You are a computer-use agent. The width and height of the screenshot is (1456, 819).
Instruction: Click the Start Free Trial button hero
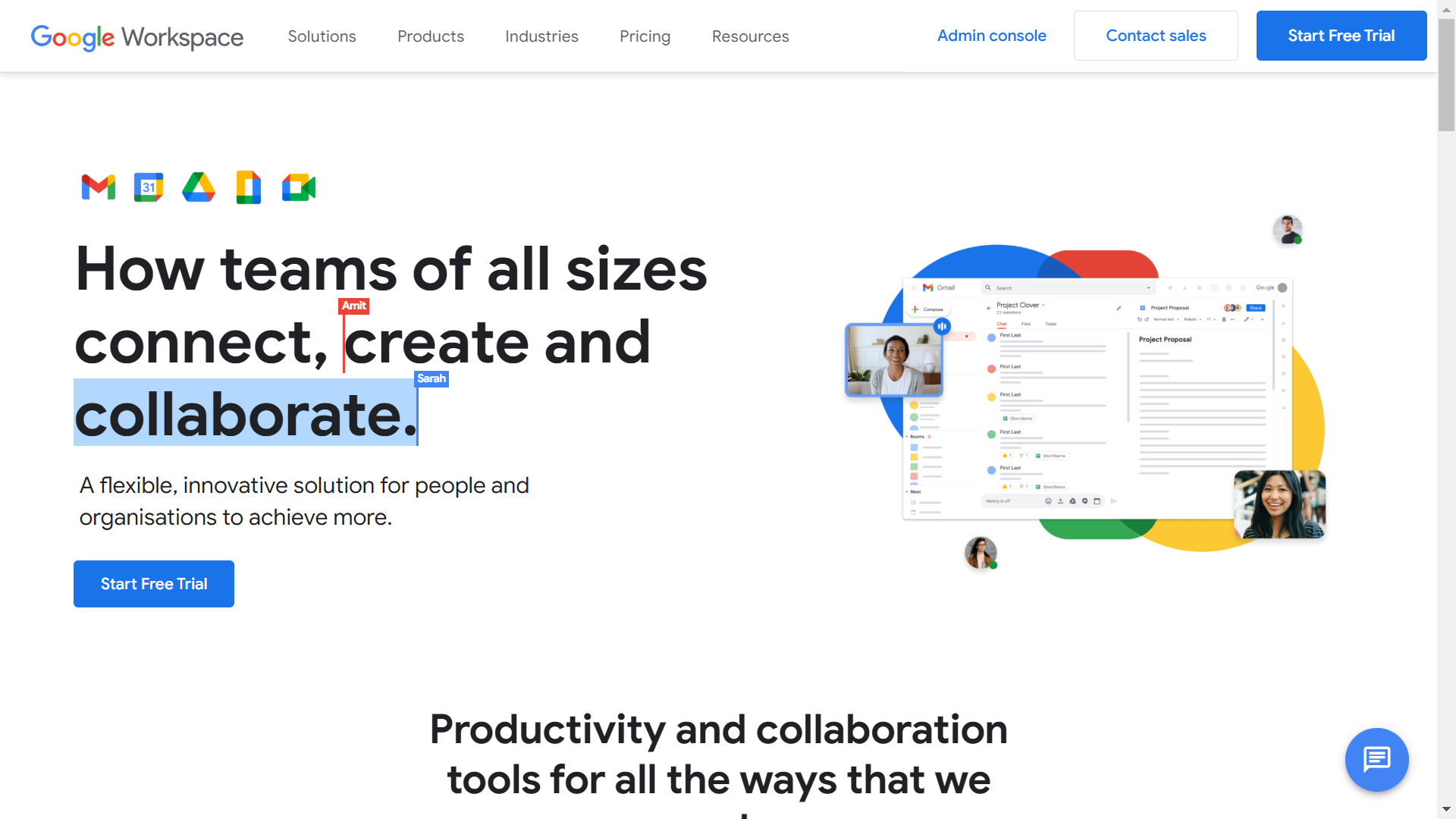tap(154, 584)
